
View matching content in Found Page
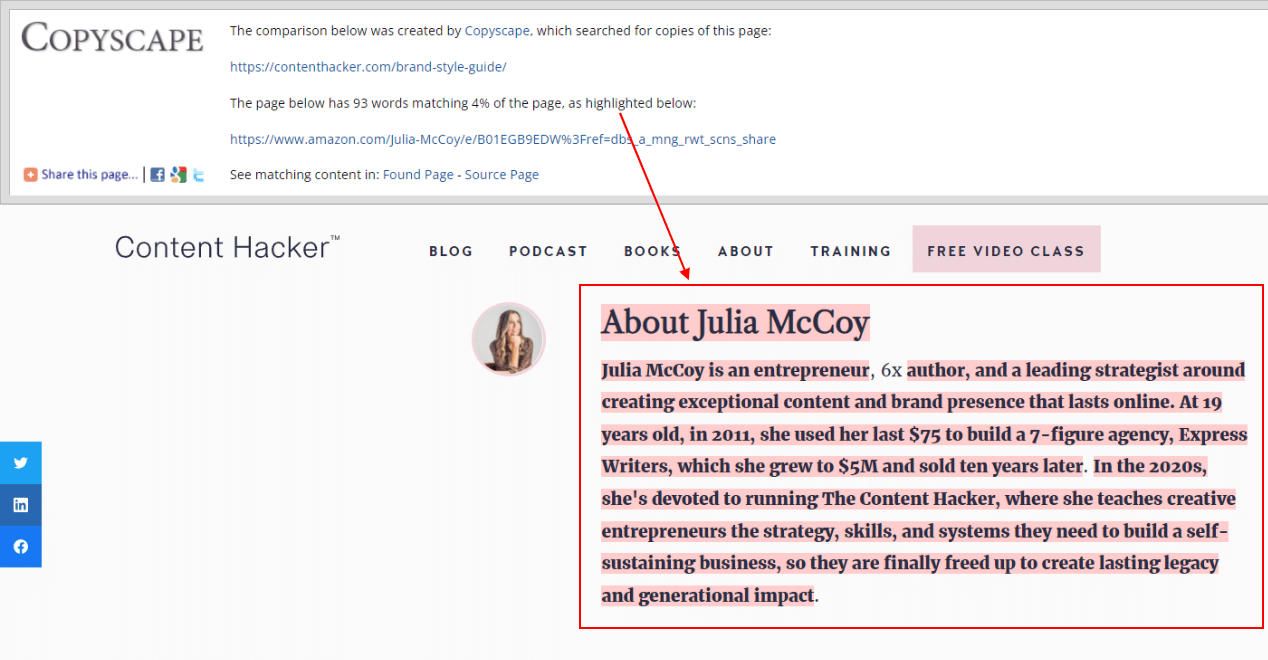tap(418, 175)
